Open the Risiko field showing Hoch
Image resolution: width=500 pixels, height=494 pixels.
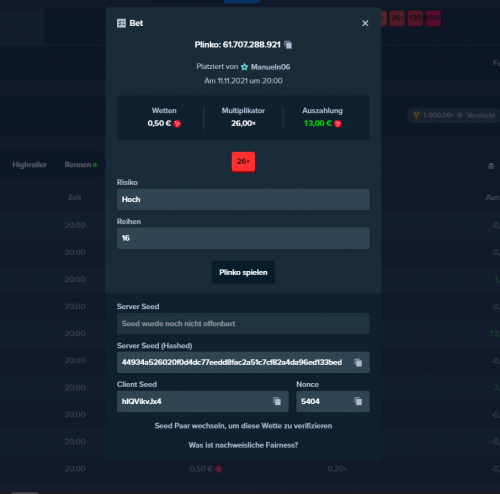coord(243,199)
